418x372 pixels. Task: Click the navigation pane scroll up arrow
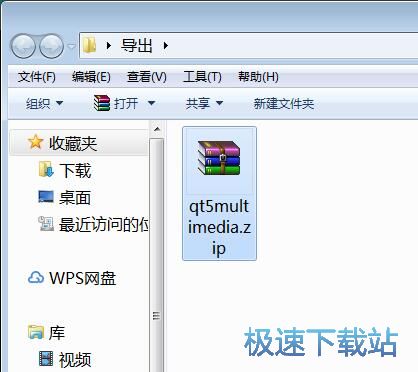(157, 129)
